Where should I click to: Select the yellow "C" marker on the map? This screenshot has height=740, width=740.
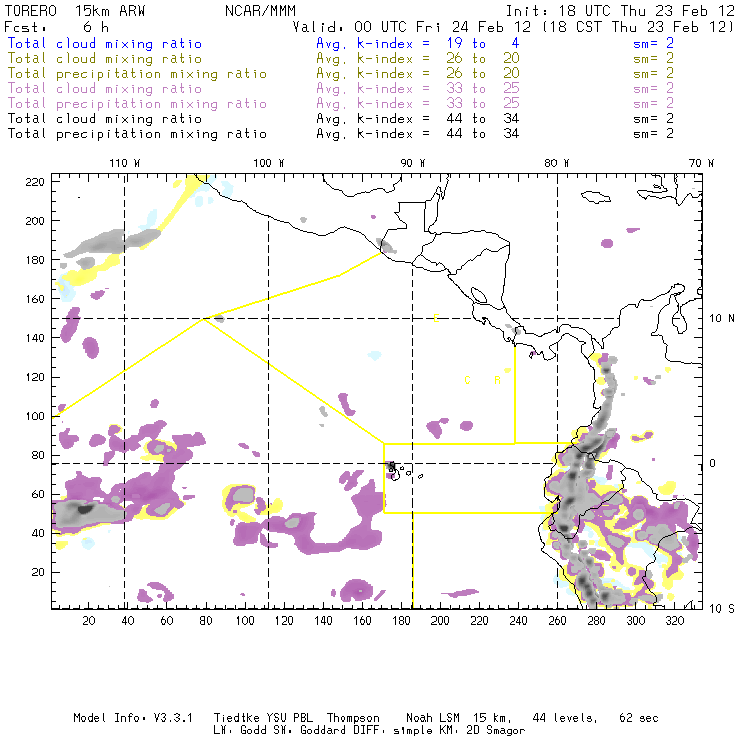pyautogui.click(x=467, y=380)
